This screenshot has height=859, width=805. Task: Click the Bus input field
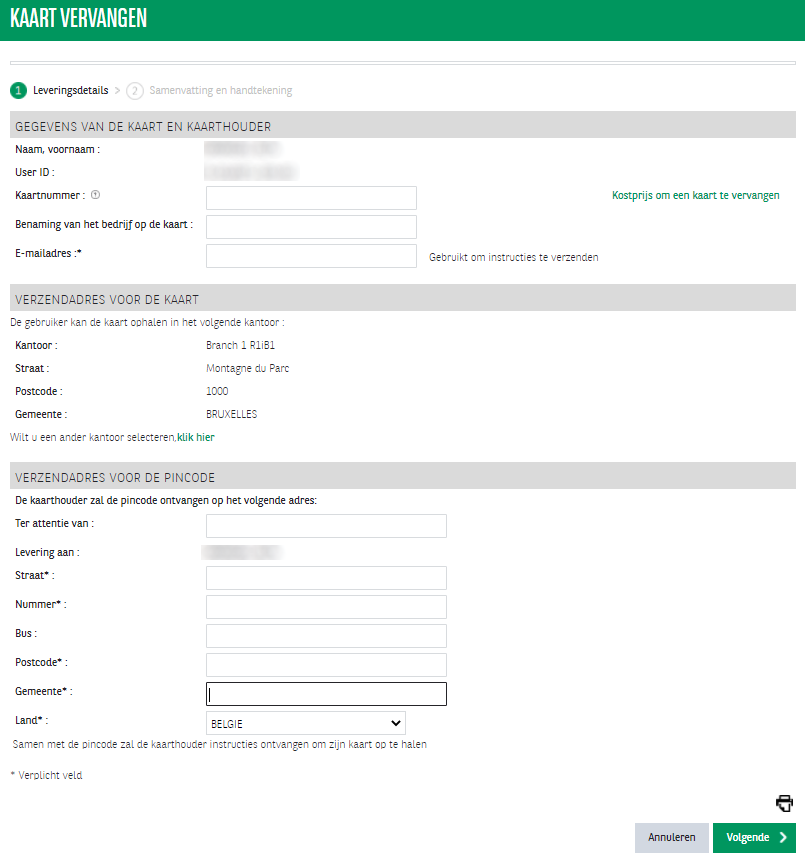point(326,636)
